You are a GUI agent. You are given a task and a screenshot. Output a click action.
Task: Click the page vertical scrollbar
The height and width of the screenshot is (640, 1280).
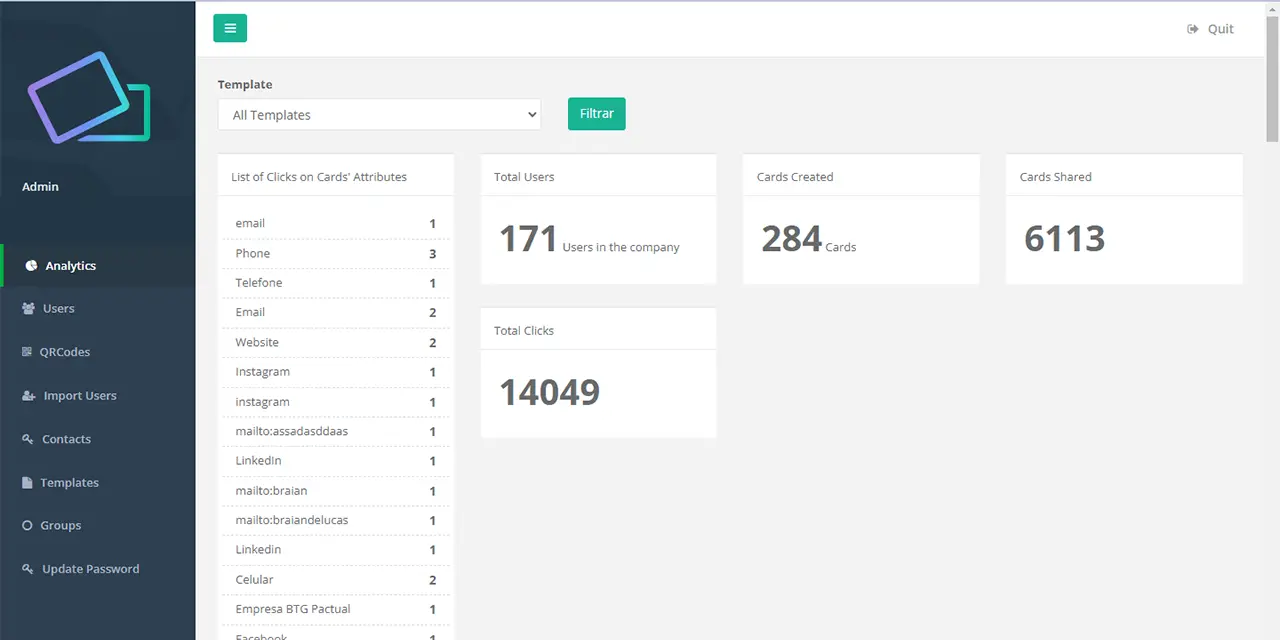tap(1272, 80)
